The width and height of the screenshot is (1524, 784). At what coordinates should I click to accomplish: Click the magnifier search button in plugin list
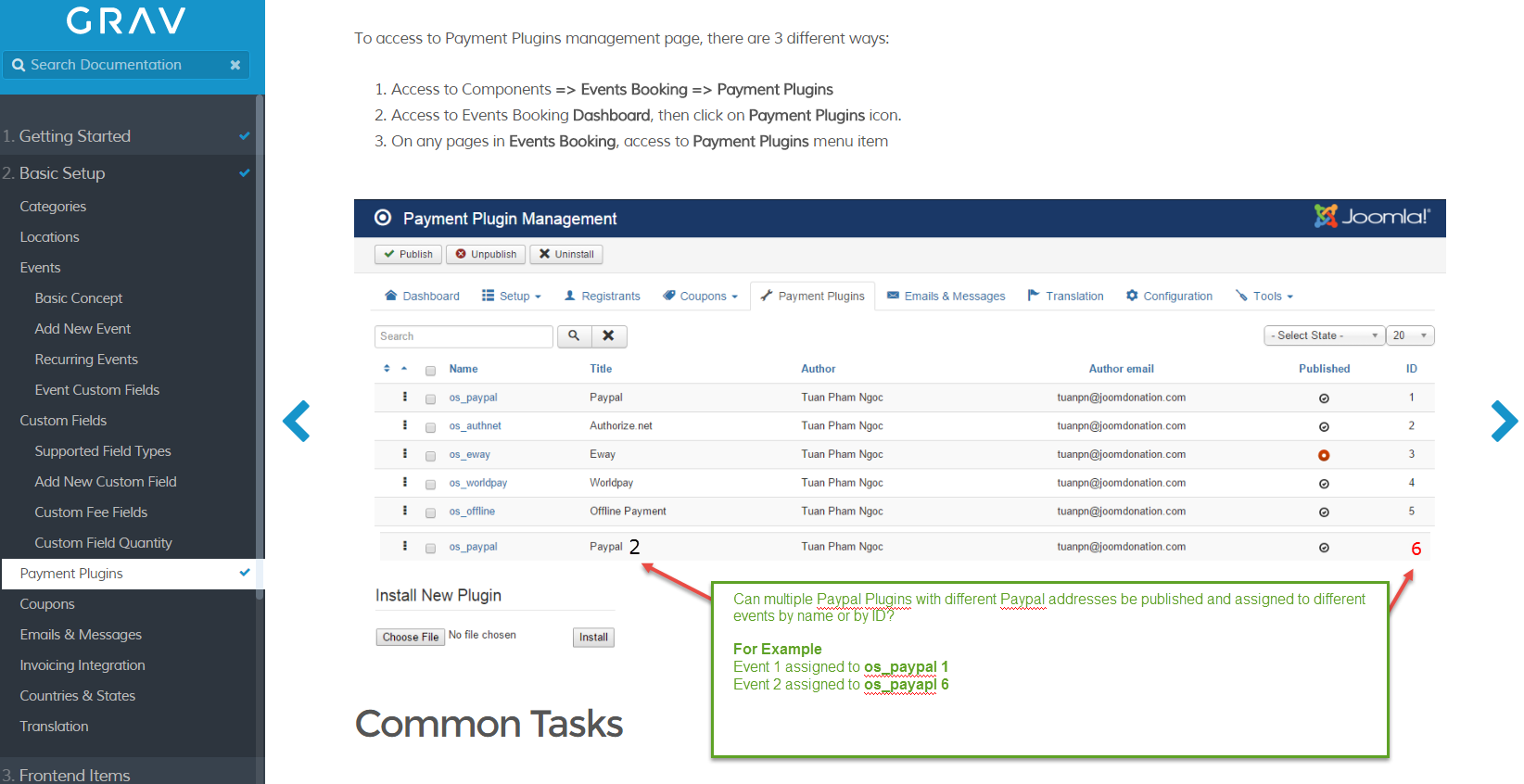pos(574,335)
